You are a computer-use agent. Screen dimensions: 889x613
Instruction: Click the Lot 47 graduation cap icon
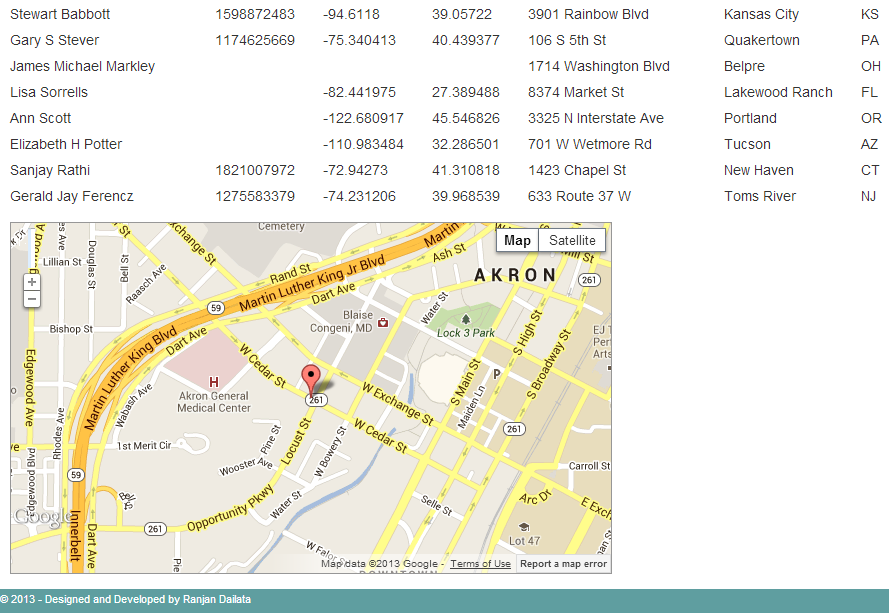(524, 527)
